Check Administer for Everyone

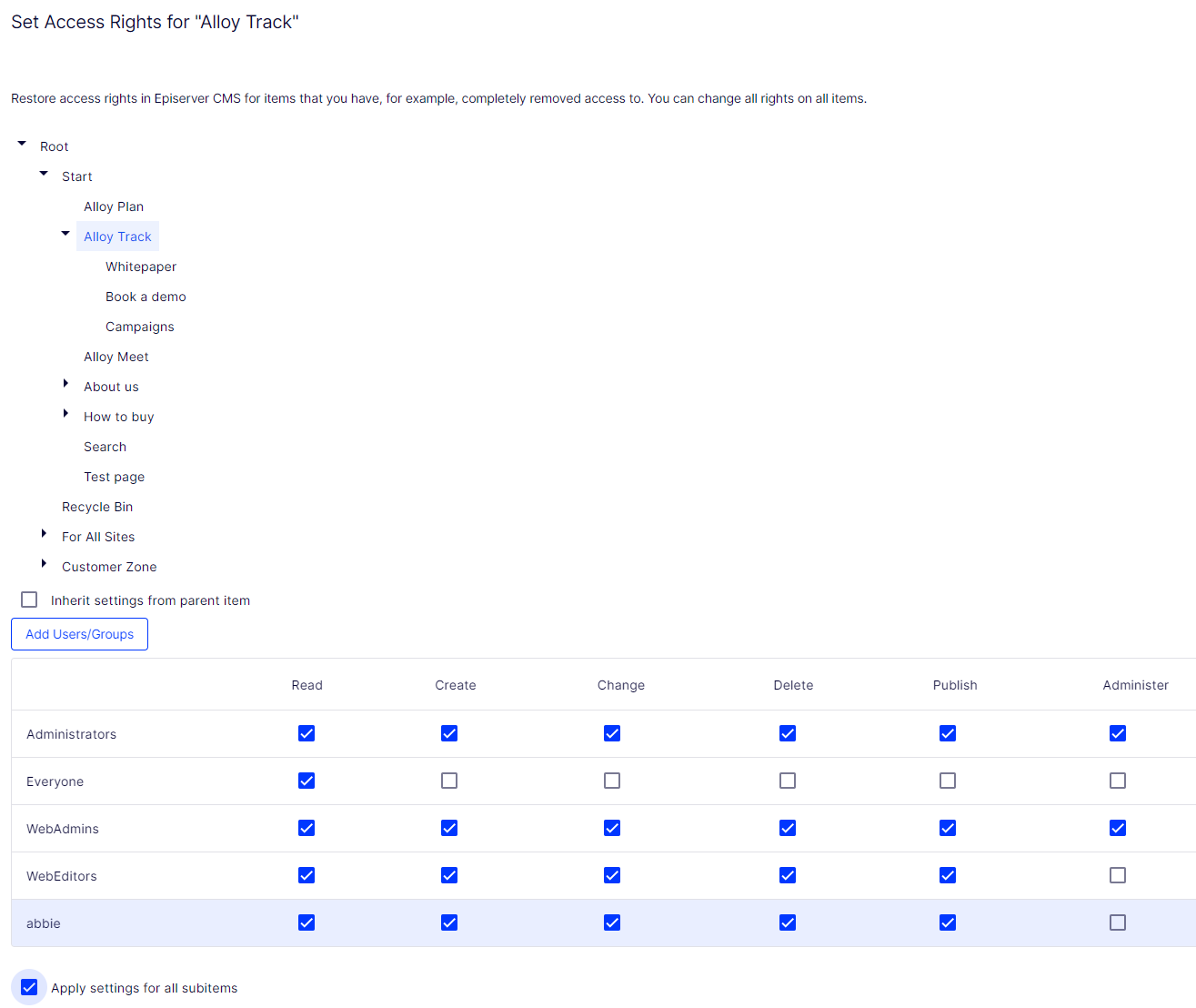click(1118, 781)
